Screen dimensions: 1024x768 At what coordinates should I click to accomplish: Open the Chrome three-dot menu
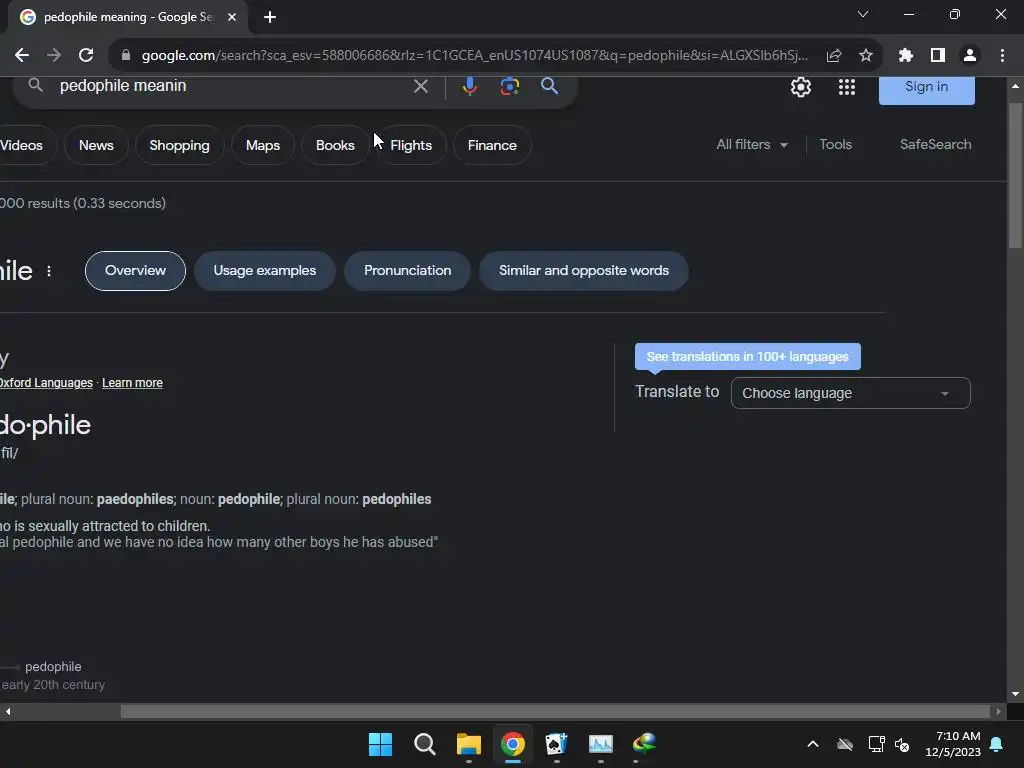(1002, 56)
